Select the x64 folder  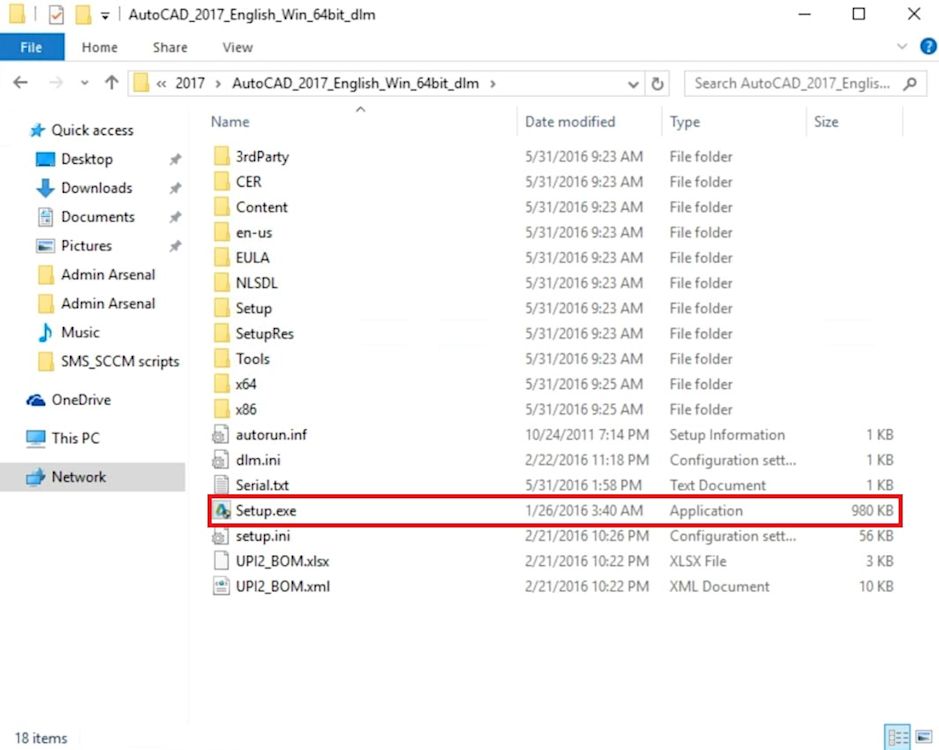246,384
